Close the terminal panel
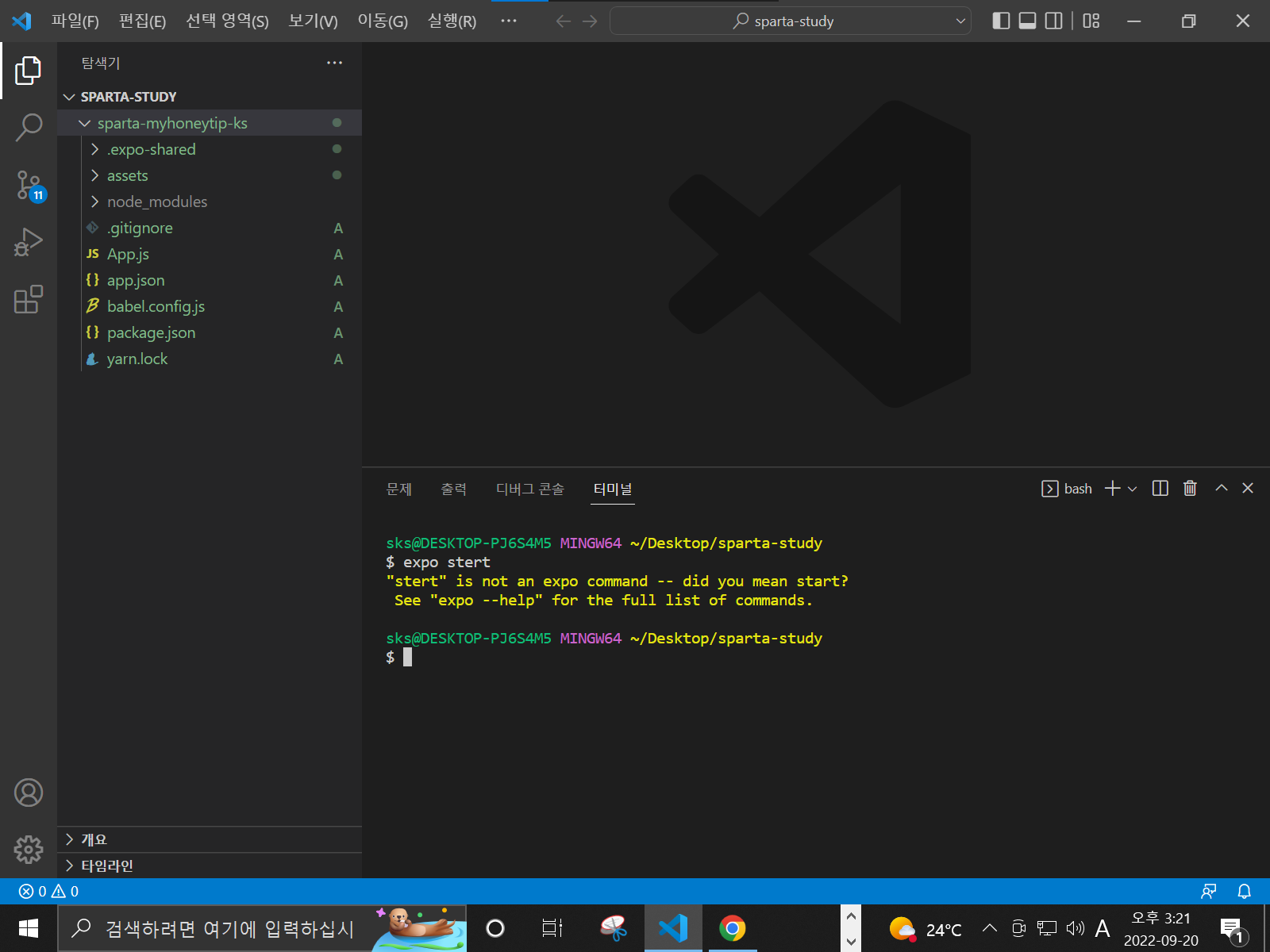This screenshot has height=952, width=1270. click(1248, 489)
